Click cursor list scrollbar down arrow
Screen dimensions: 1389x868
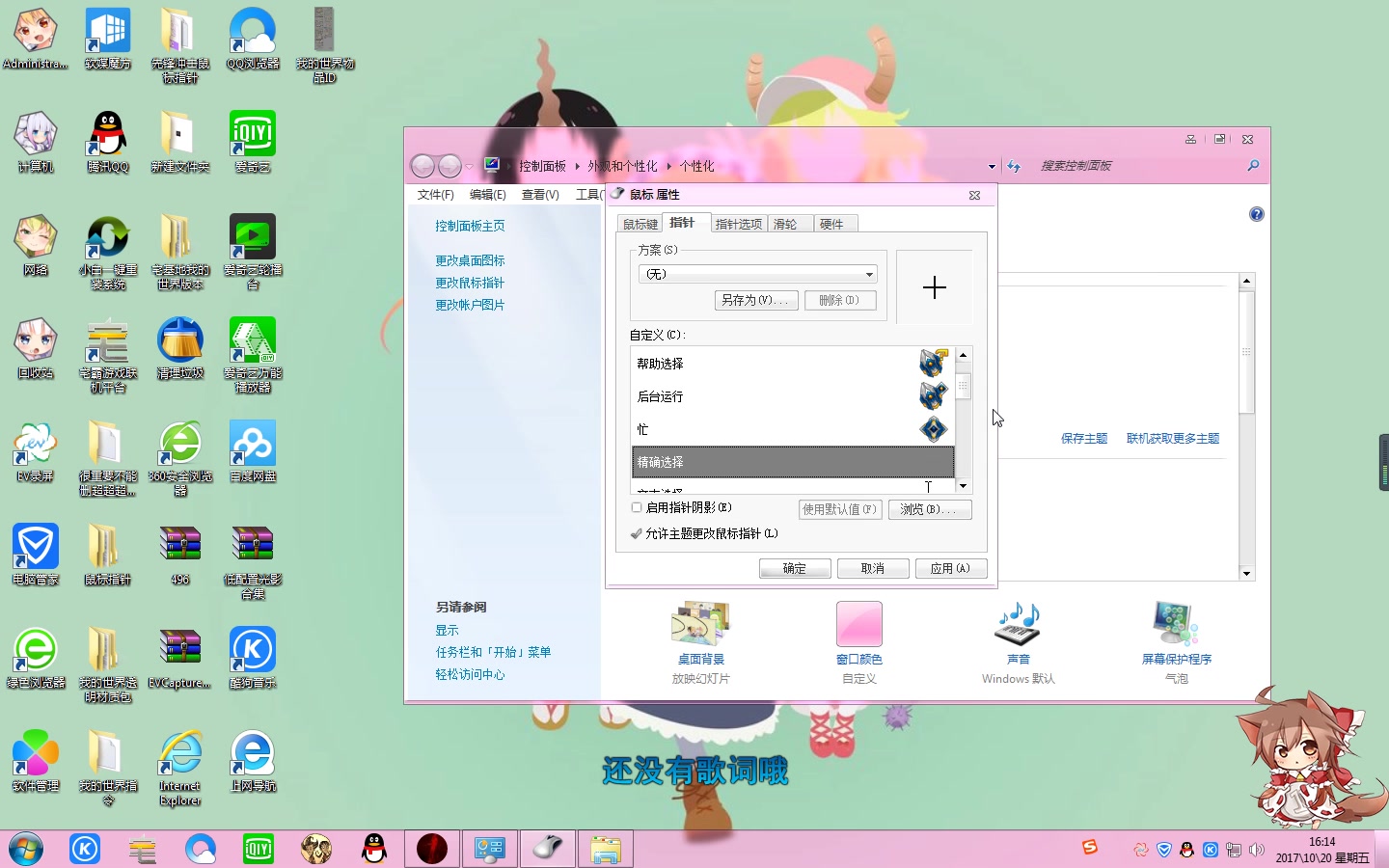coord(963,485)
